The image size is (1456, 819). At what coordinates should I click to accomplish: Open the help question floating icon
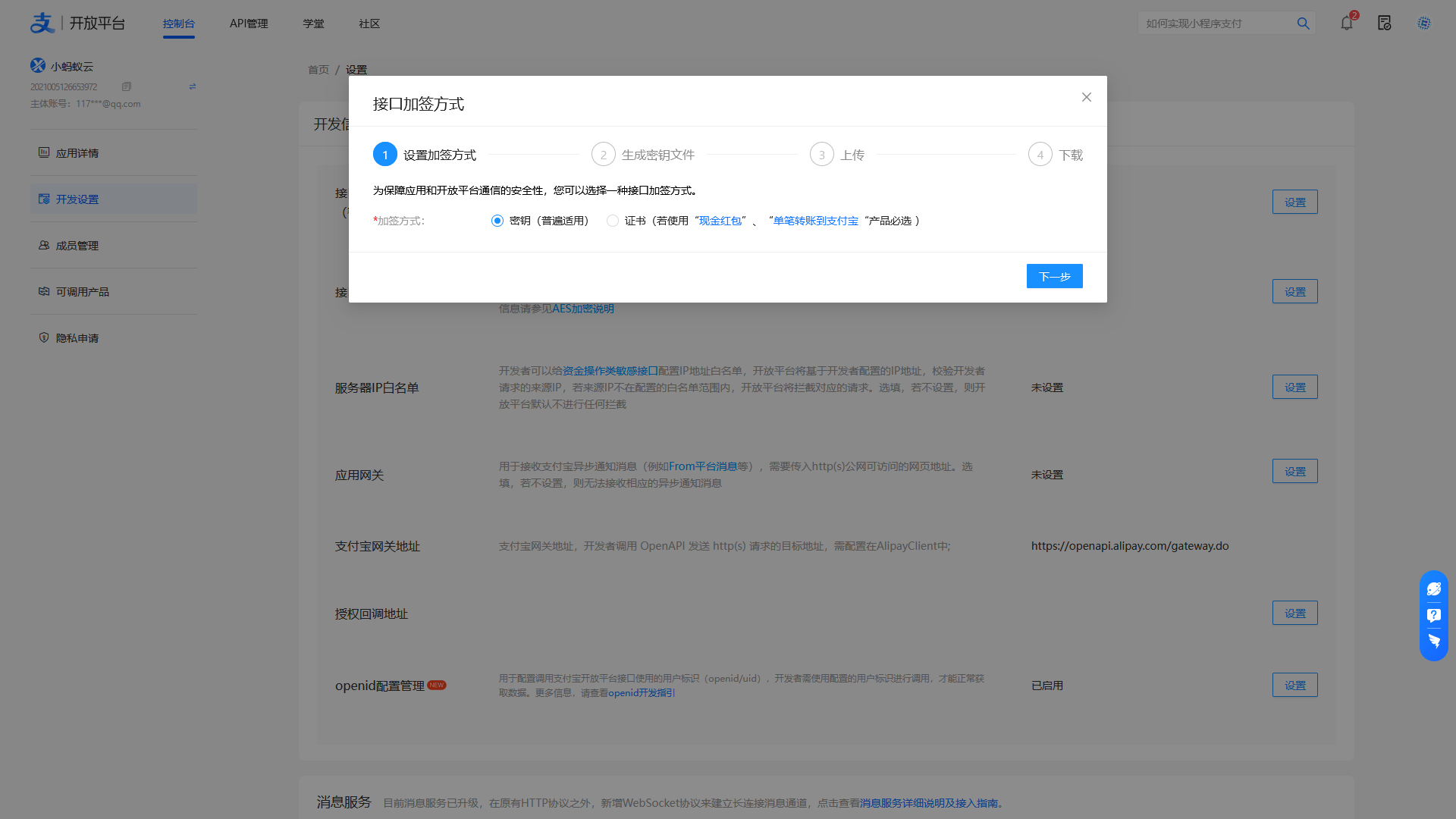[x=1434, y=615]
